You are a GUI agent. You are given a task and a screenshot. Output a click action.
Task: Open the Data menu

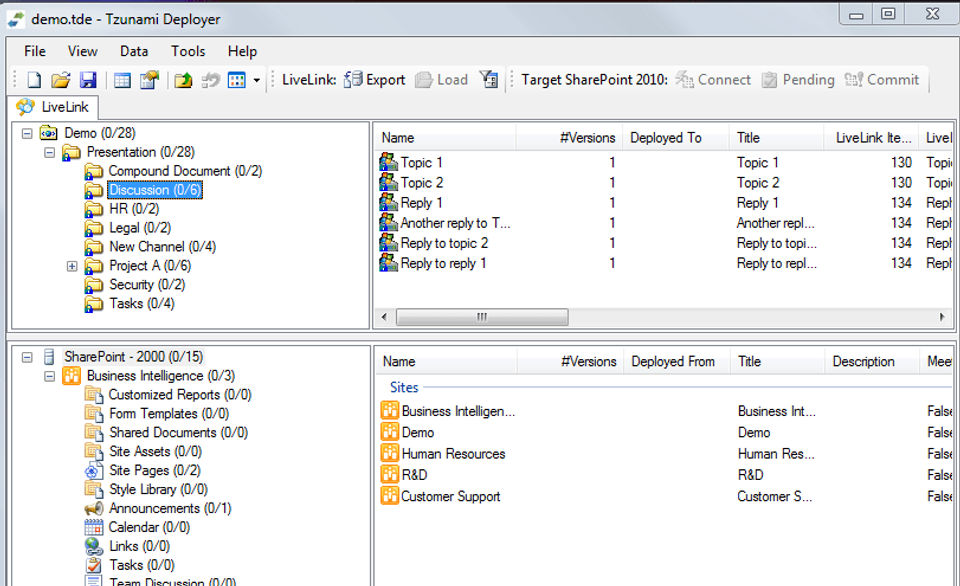point(134,51)
